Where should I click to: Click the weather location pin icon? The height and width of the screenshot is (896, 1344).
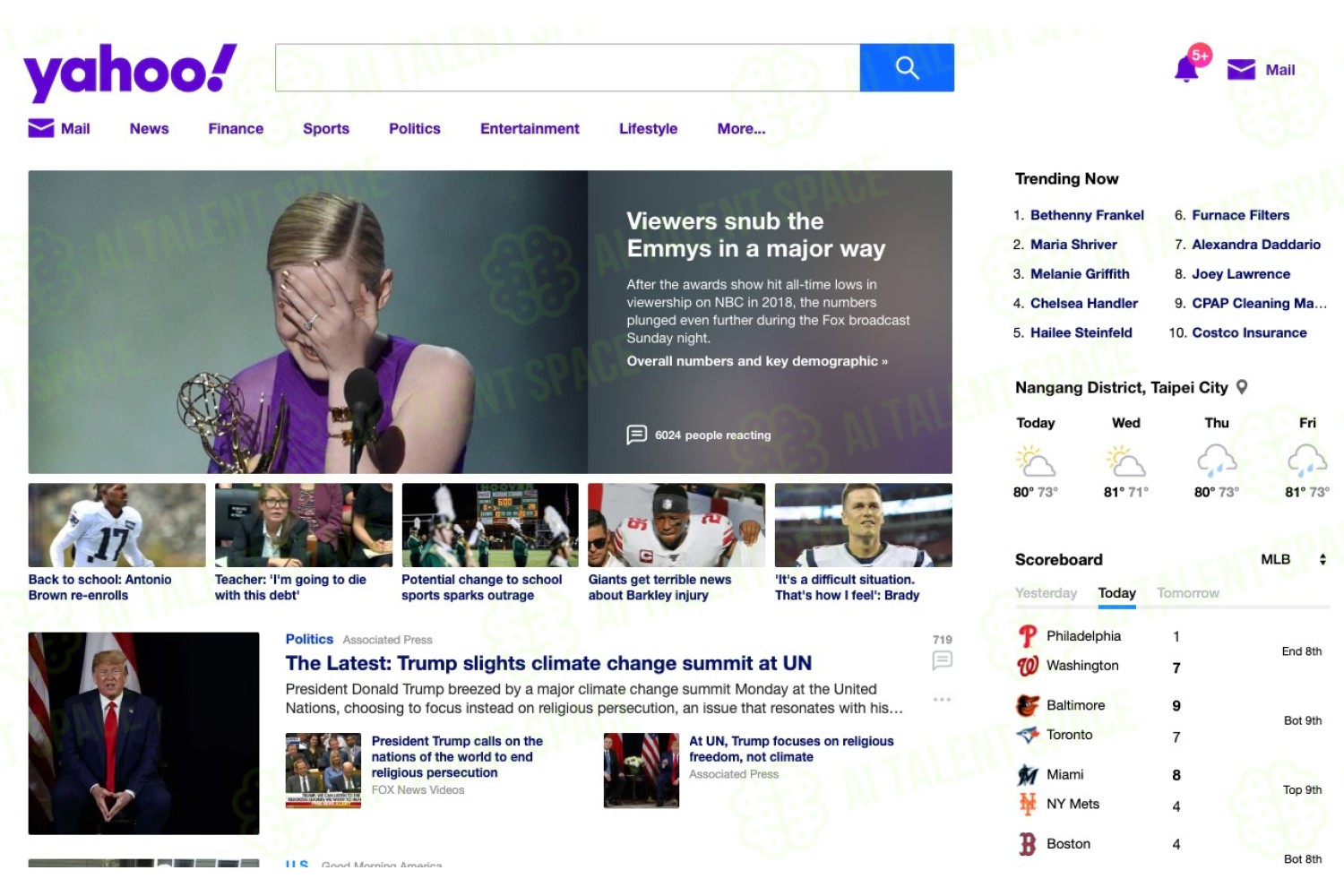(x=1242, y=387)
